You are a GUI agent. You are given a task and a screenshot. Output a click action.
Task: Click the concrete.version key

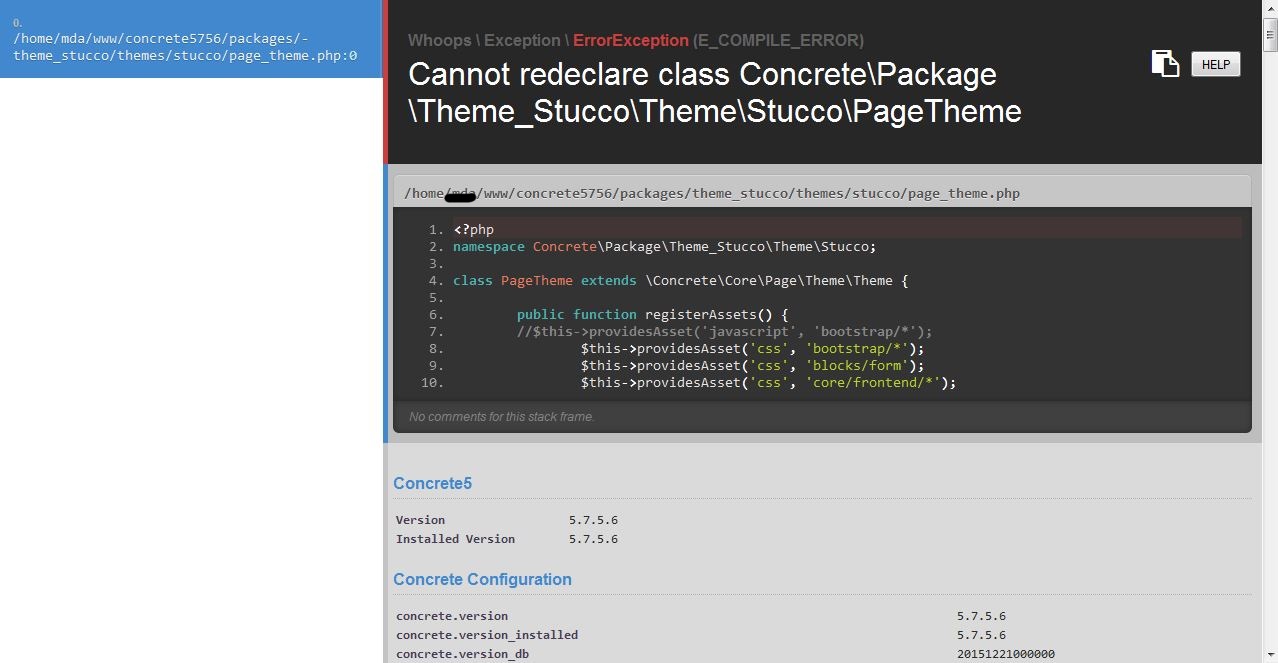pos(452,616)
